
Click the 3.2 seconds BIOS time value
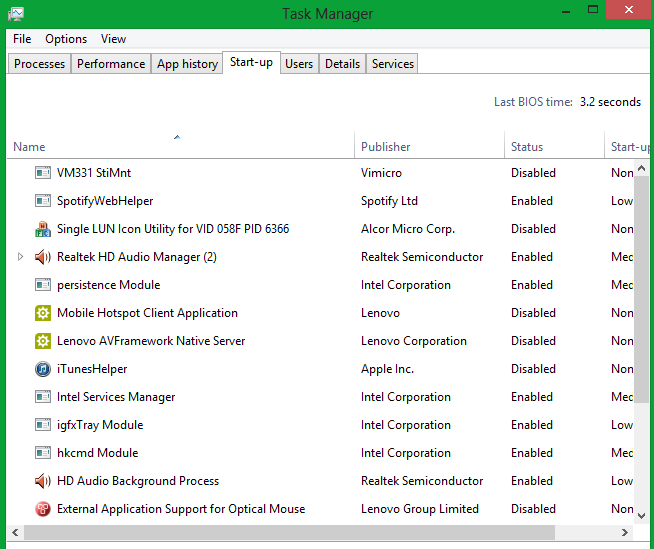pyautogui.click(x=610, y=102)
